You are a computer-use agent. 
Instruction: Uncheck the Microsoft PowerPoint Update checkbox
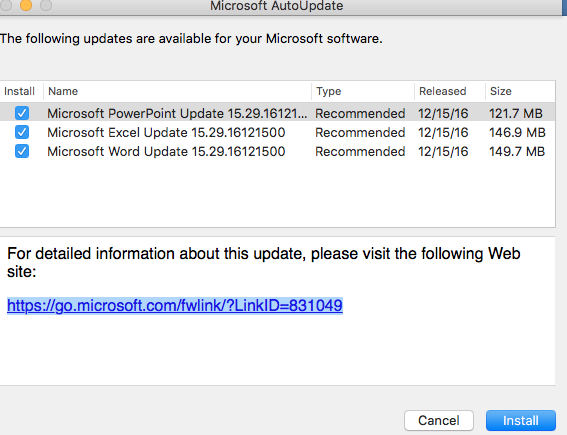pos(22,113)
